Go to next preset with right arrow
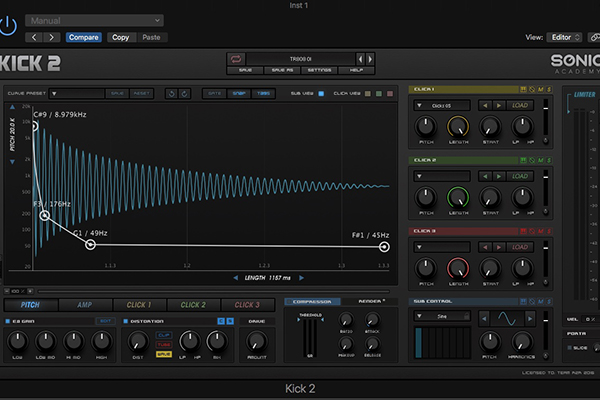This screenshot has height=400, width=600. (51, 37)
